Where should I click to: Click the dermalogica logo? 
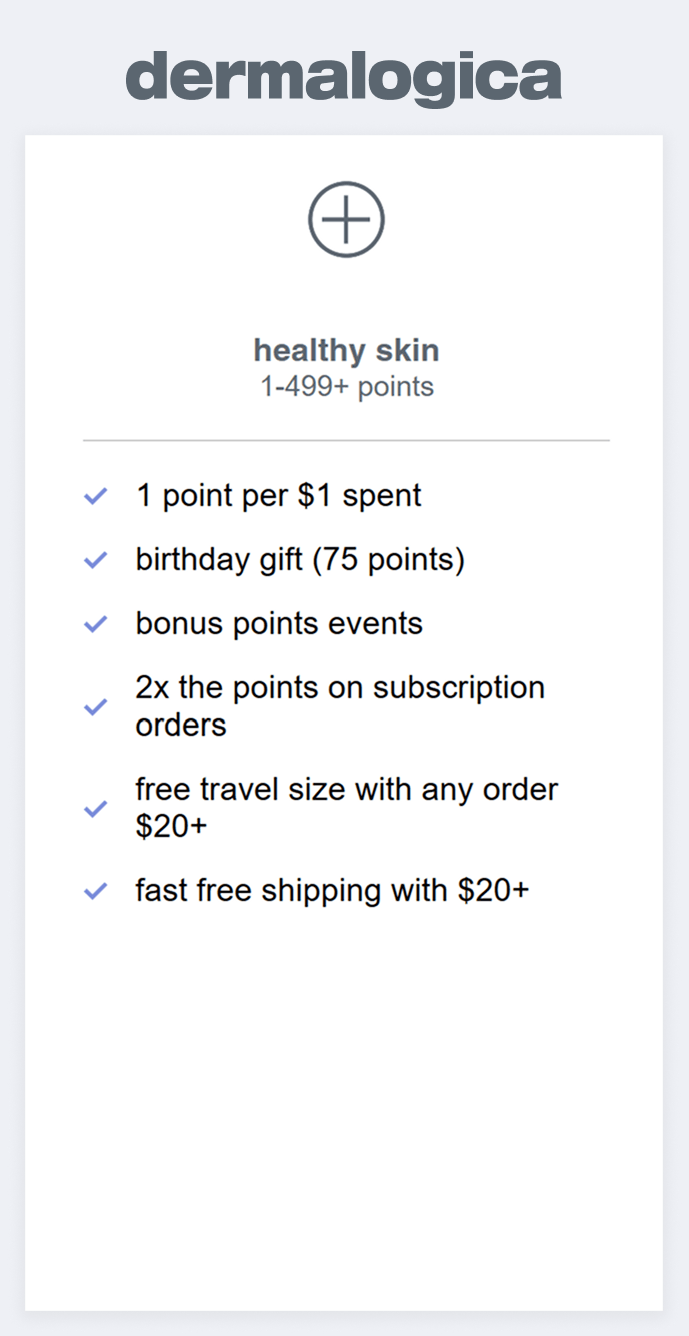click(343, 78)
